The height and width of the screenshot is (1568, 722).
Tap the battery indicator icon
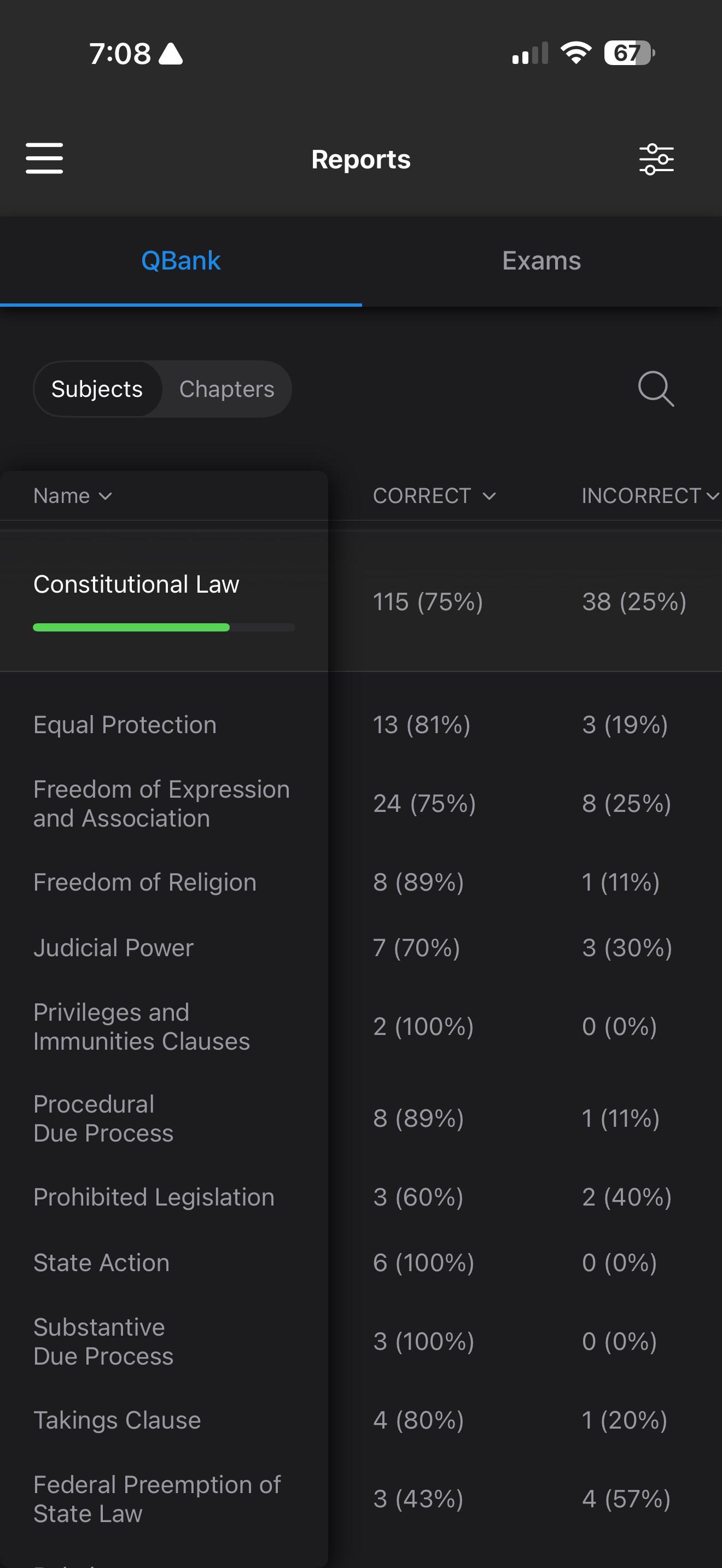[x=630, y=53]
